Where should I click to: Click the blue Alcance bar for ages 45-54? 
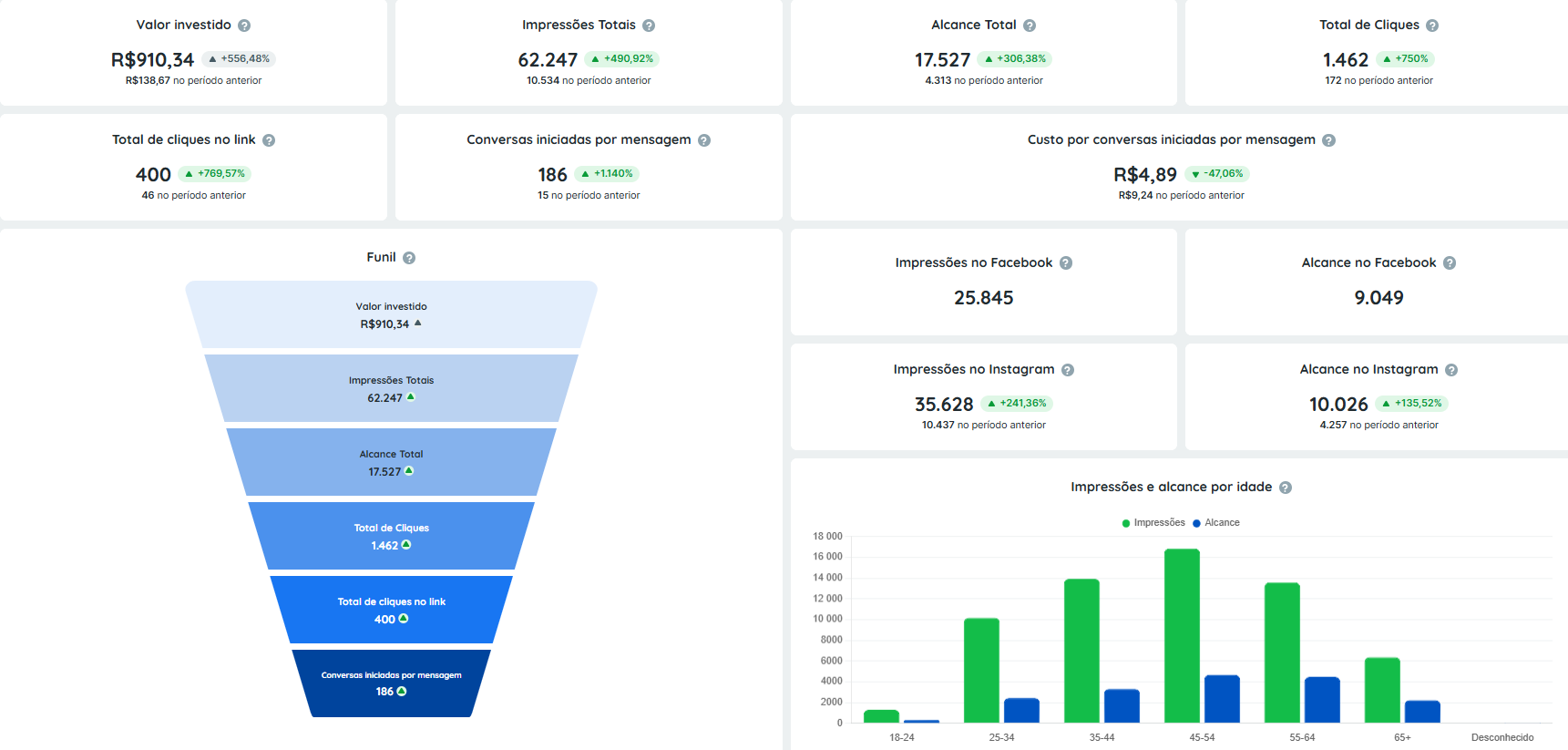click(x=1222, y=699)
